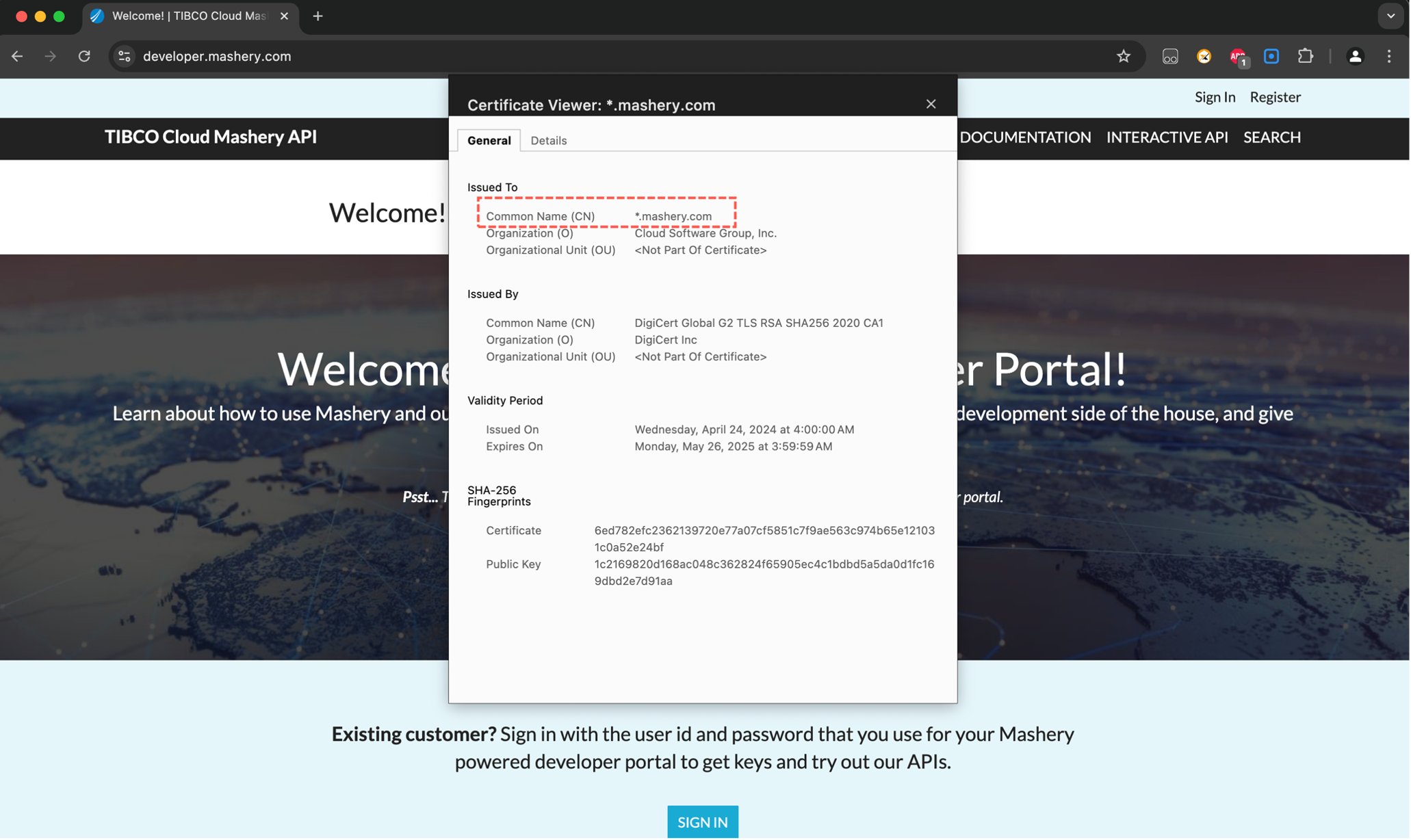Click the Existing customer? paragraph text
Screen dimensions: 1411x840
(703, 748)
